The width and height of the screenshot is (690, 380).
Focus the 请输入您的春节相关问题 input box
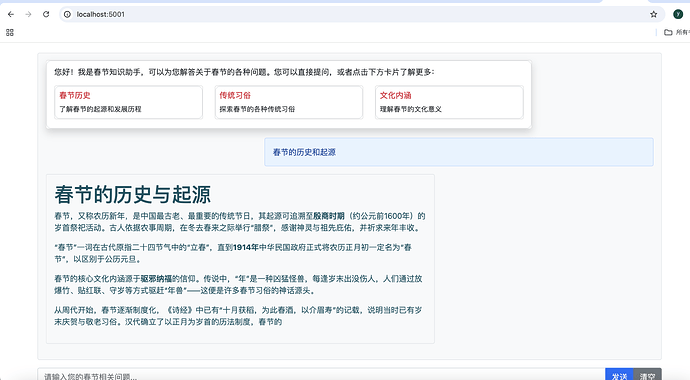point(321,374)
